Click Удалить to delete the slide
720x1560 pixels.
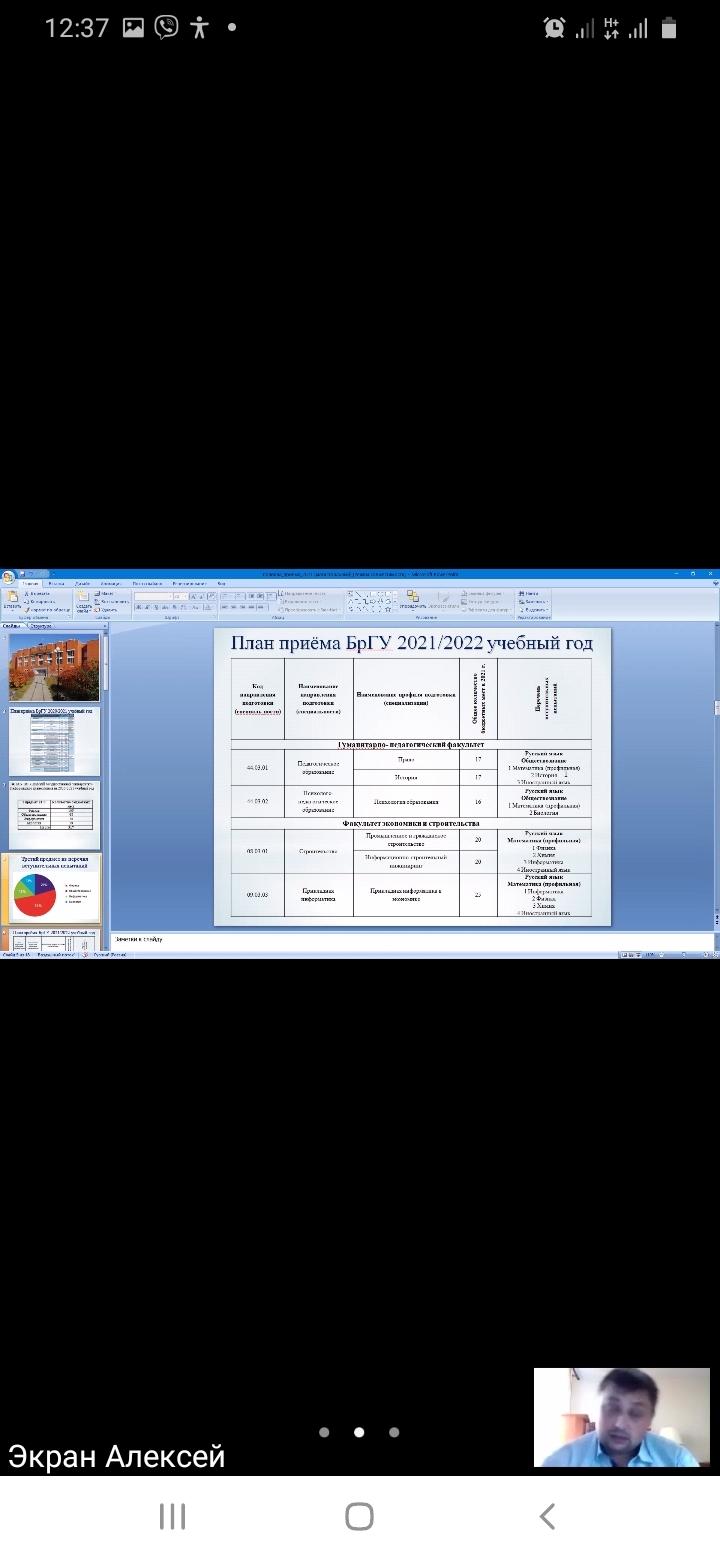pyautogui.click(x=105, y=609)
